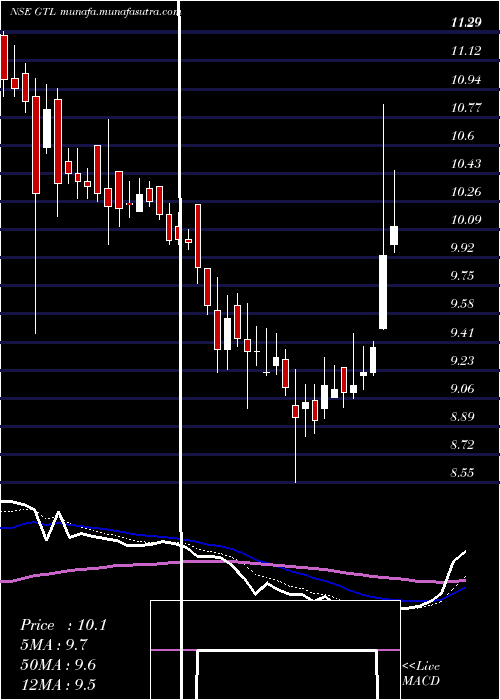
Task: Select the 10.77 price axis label
Action: click(466, 108)
